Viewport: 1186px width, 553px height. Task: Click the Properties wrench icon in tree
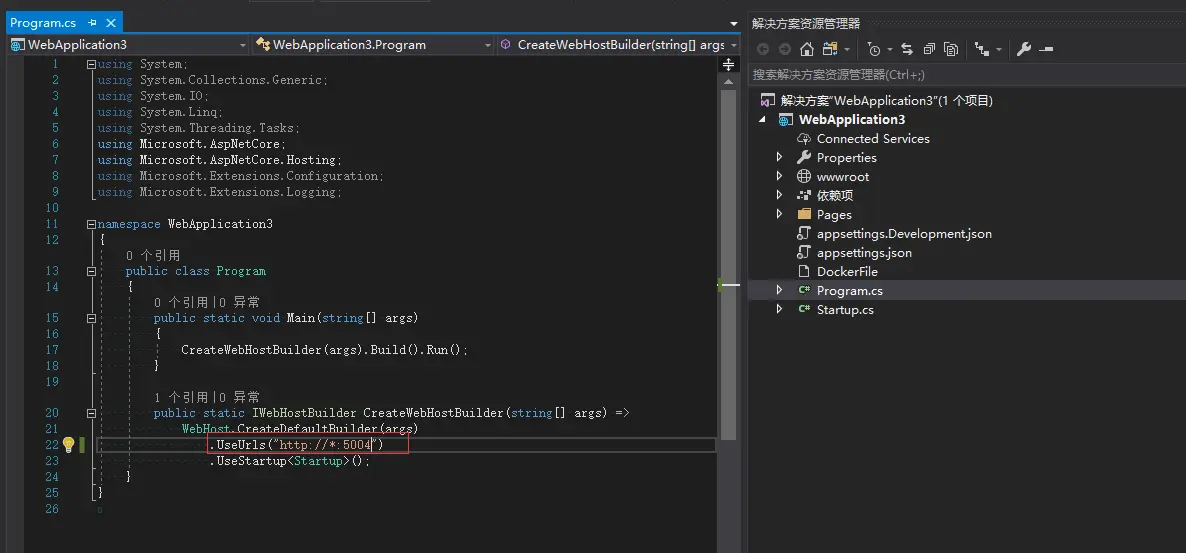pyautogui.click(x=804, y=157)
